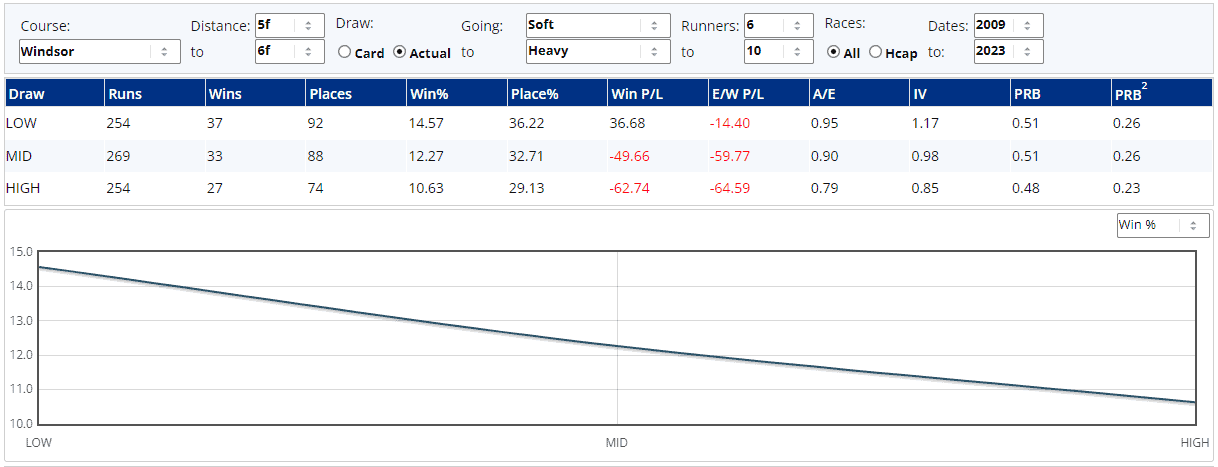Open the Course dropdown showing Windsor
Viewport: 1218px width, 467px height.
tap(99, 51)
